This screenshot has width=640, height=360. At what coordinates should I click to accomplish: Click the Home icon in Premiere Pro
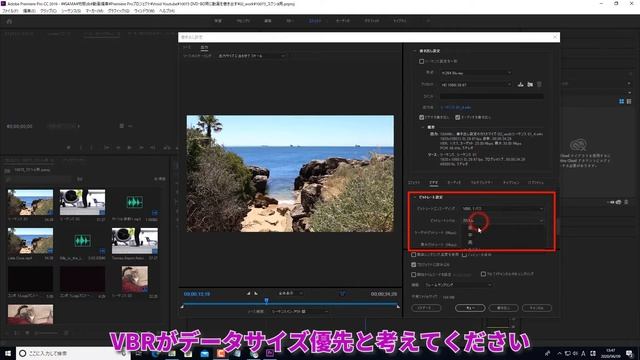click(x=9, y=21)
